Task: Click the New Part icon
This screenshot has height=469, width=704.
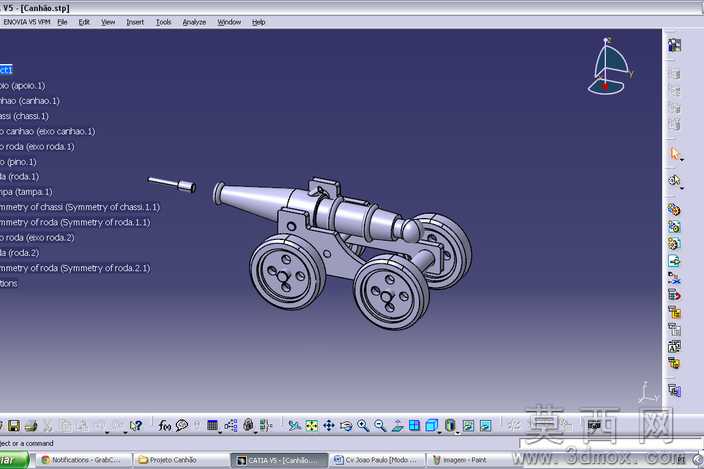Action: [x=673, y=244]
